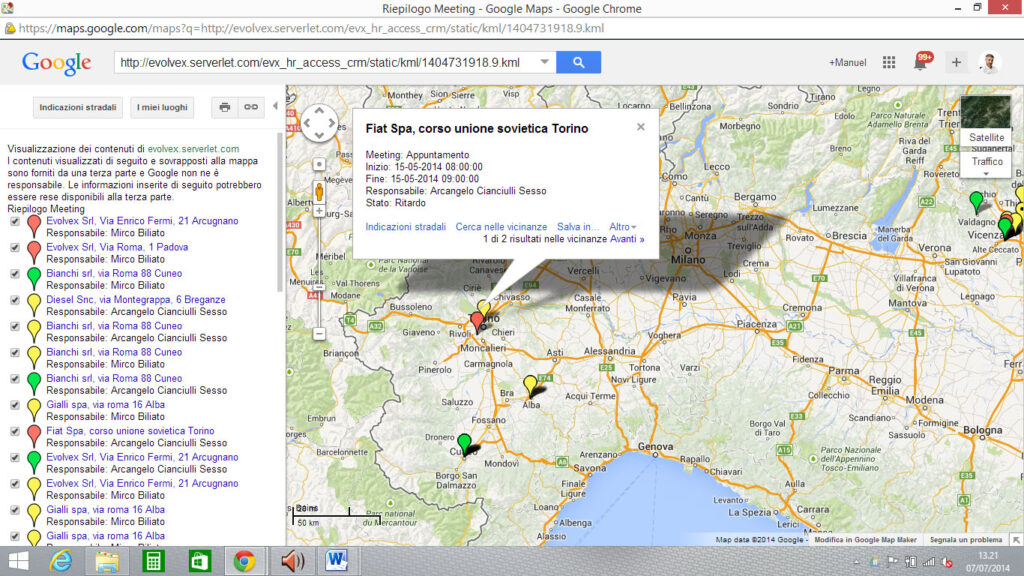Screen dimensions: 1024x576
Task: Expand the Altro dropdown in info window
Action: [622, 227]
